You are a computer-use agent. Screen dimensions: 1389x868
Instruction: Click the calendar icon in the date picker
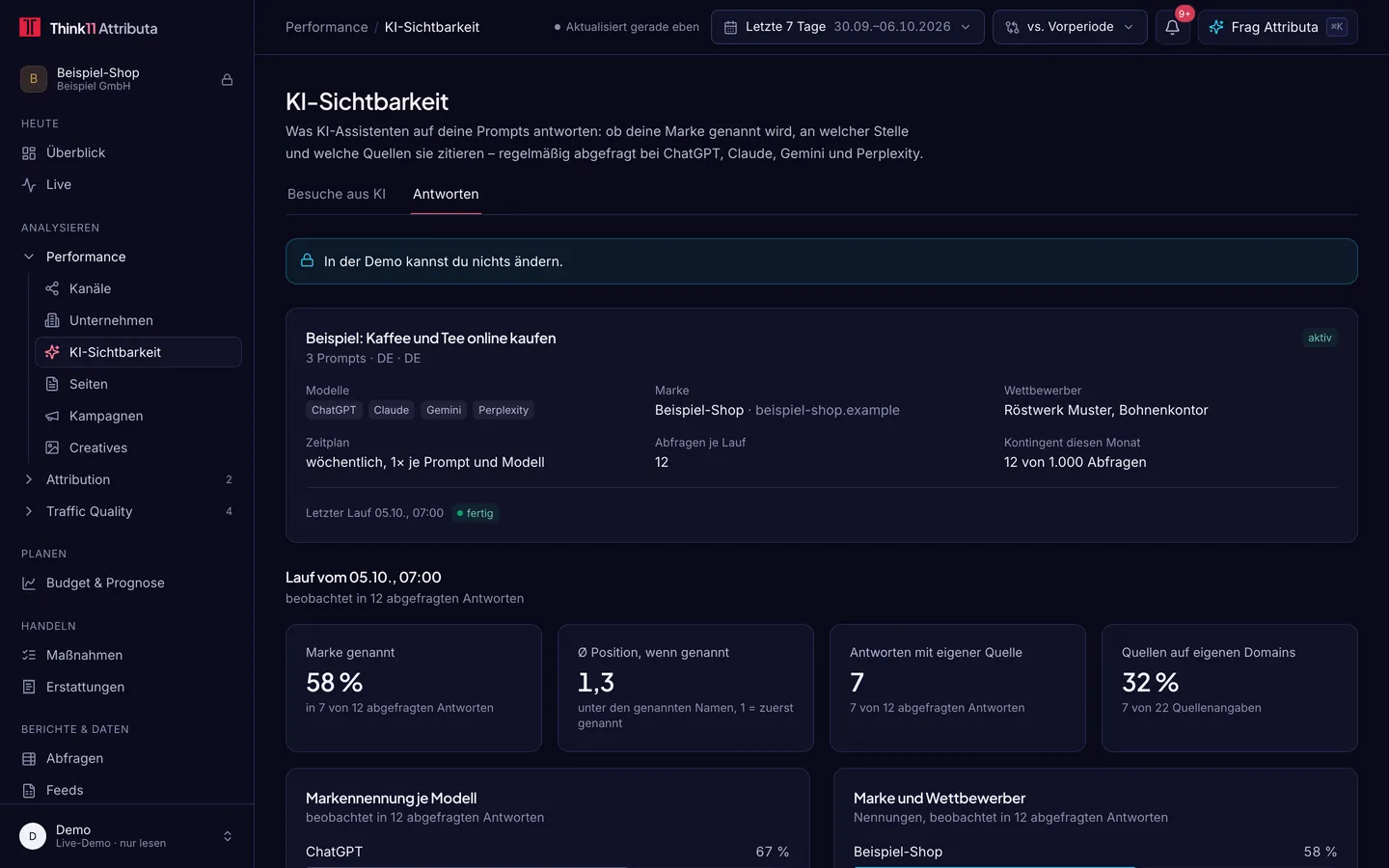731,27
